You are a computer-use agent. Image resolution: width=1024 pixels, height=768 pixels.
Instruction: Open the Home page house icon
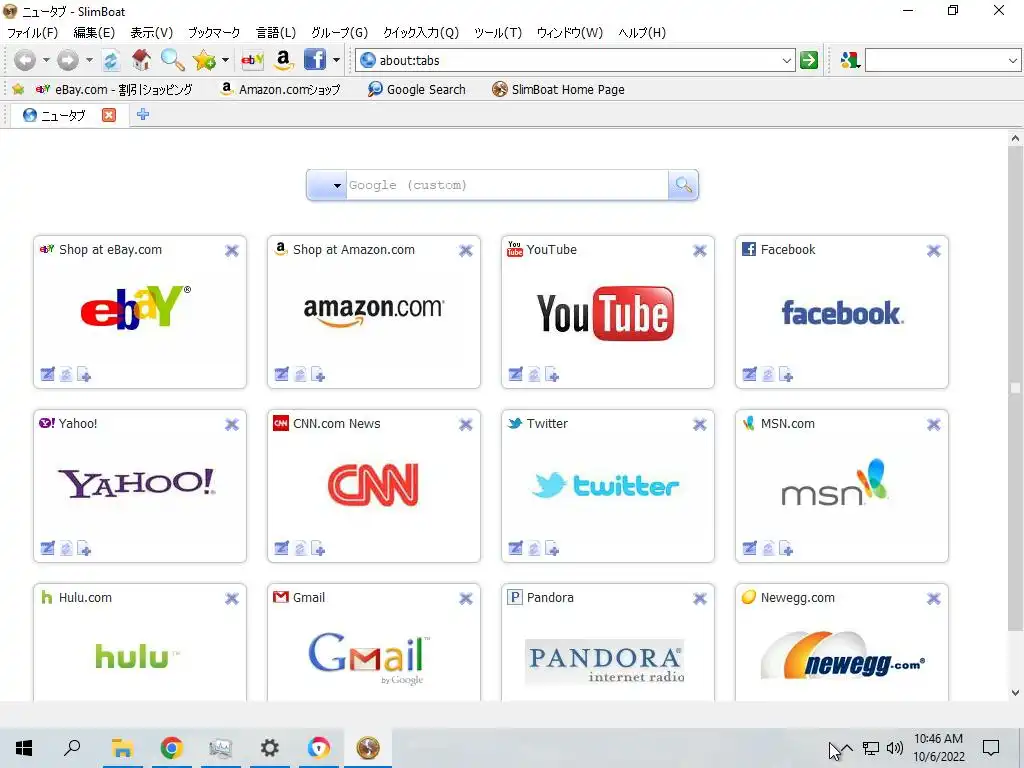(x=141, y=60)
